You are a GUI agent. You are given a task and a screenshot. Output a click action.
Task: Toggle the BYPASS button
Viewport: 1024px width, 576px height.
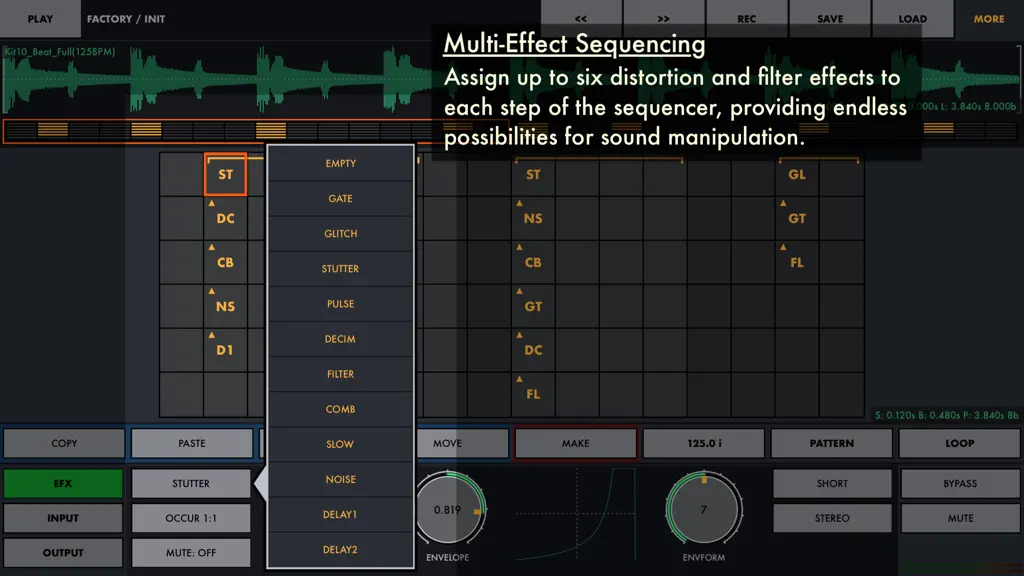click(x=960, y=484)
